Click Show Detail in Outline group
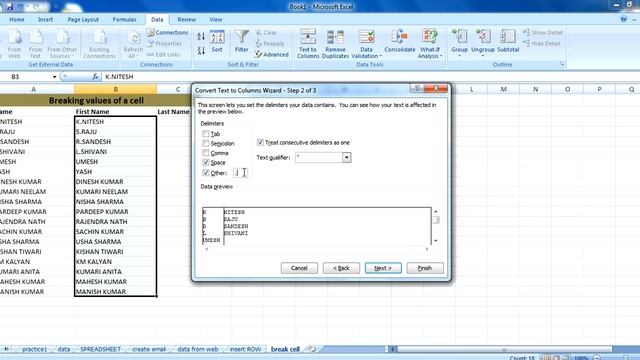This screenshot has width=640, height=360. (x=543, y=32)
